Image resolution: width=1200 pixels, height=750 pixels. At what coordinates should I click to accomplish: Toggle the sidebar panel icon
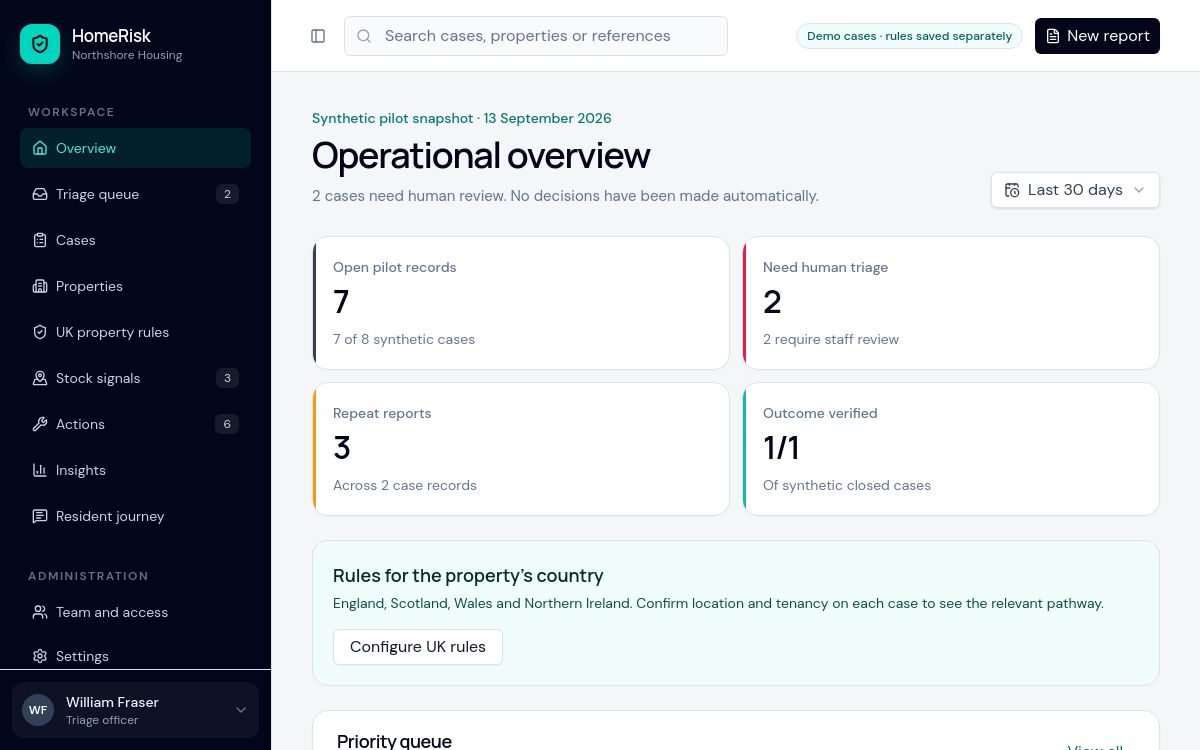(318, 36)
